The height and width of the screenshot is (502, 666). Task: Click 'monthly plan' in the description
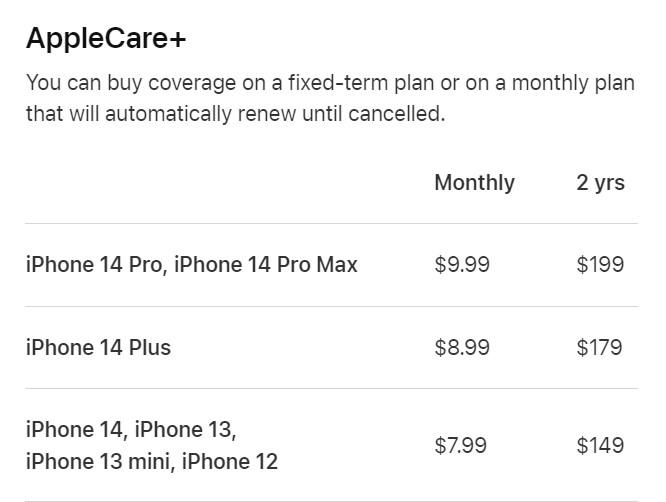click(573, 82)
